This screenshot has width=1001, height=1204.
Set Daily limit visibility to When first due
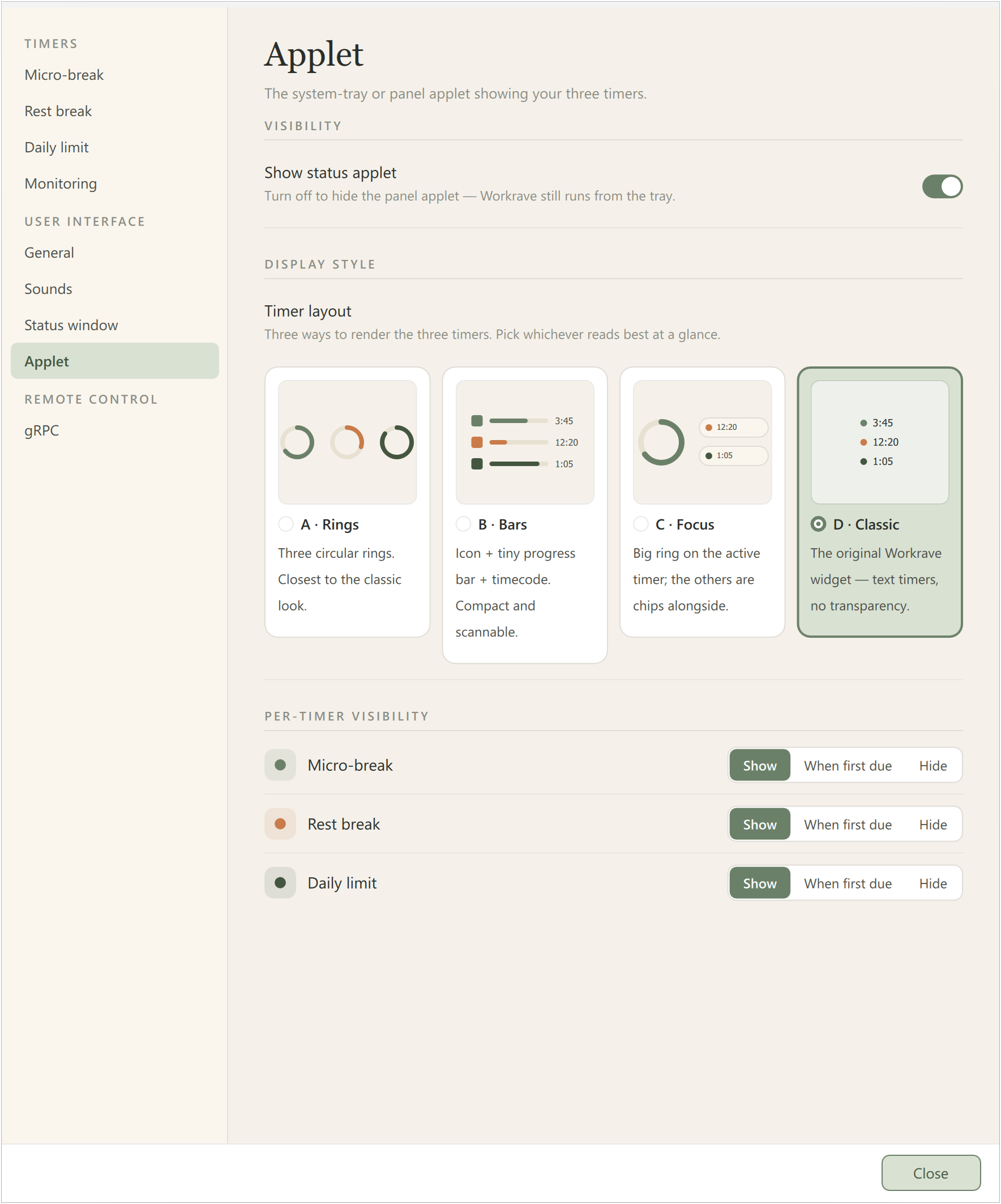click(x=848, y=883)
